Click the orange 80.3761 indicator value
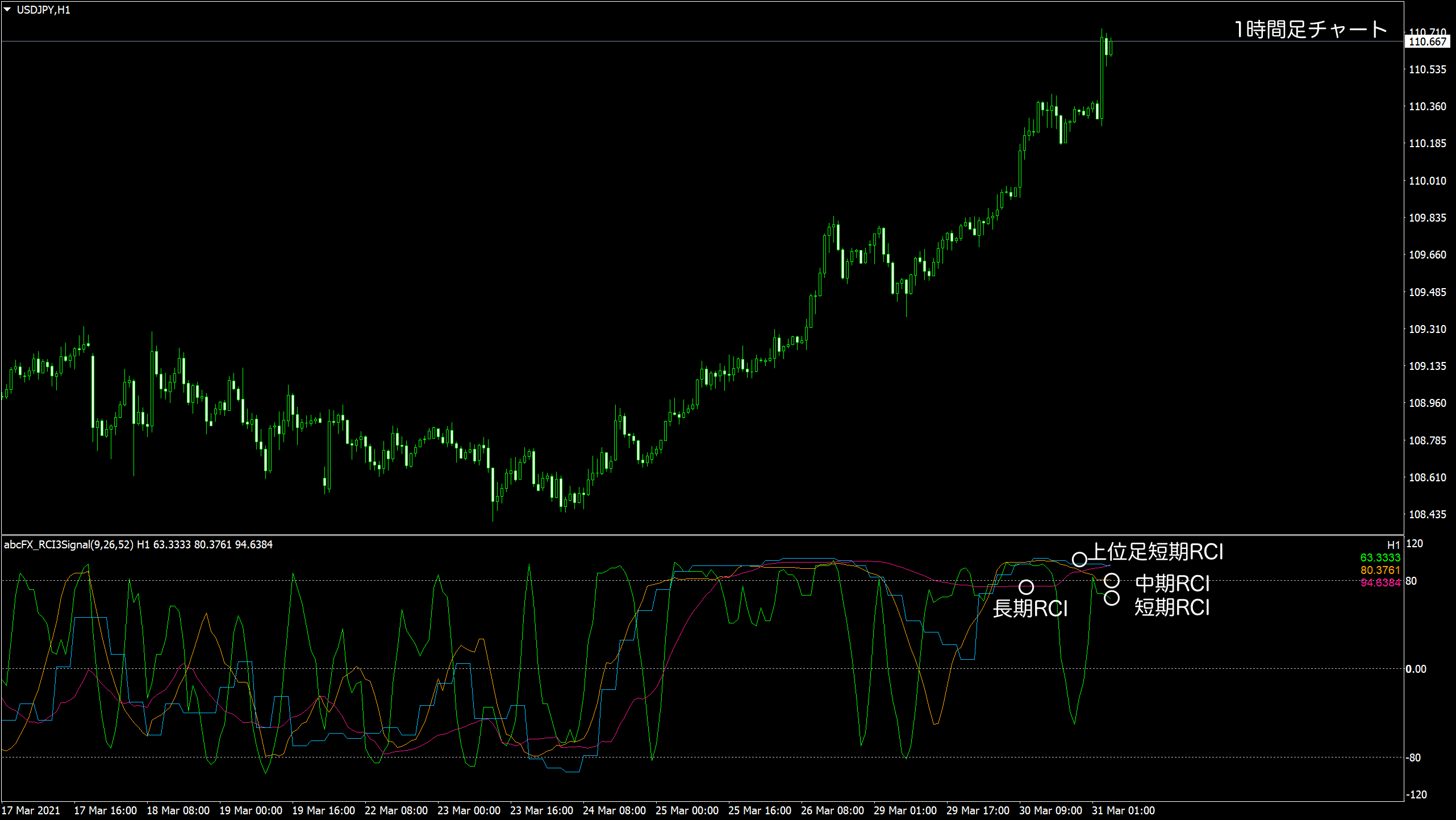This screenshot has width=1456, height=820. (x=1380, y=570)
